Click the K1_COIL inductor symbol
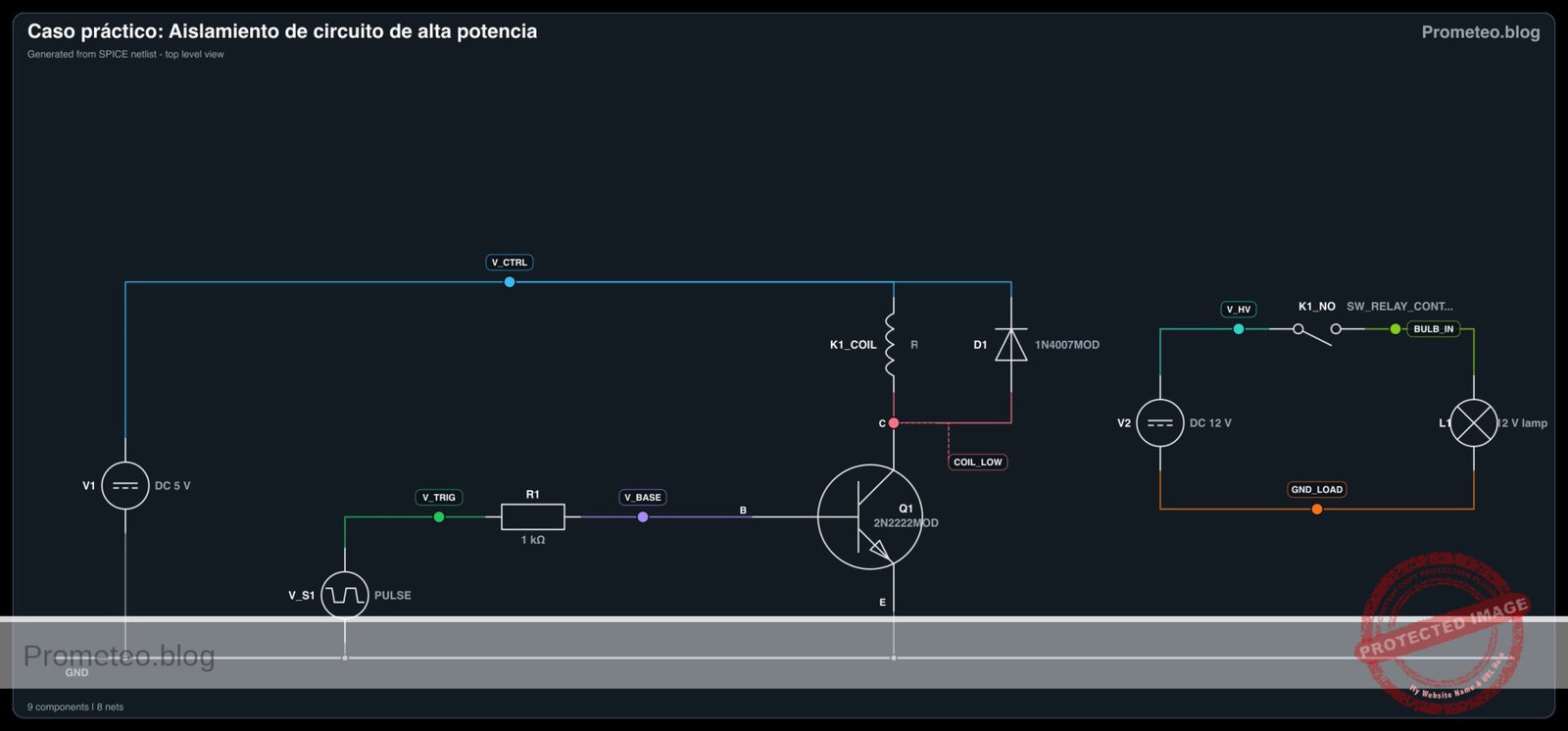1568x731 pixels. [x=890, y=344]
